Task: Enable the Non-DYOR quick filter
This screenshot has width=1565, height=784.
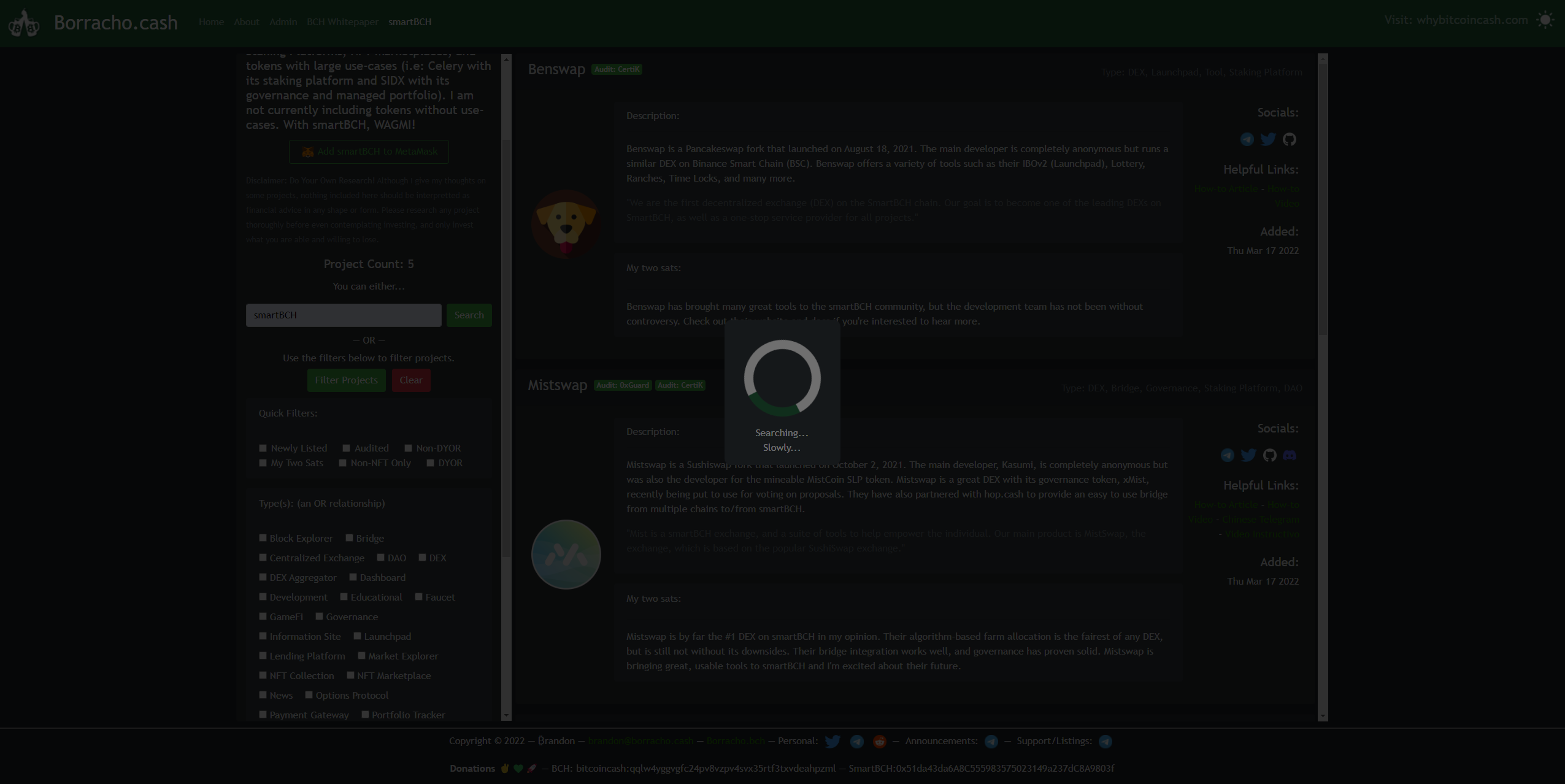Action: click(408, 448)
